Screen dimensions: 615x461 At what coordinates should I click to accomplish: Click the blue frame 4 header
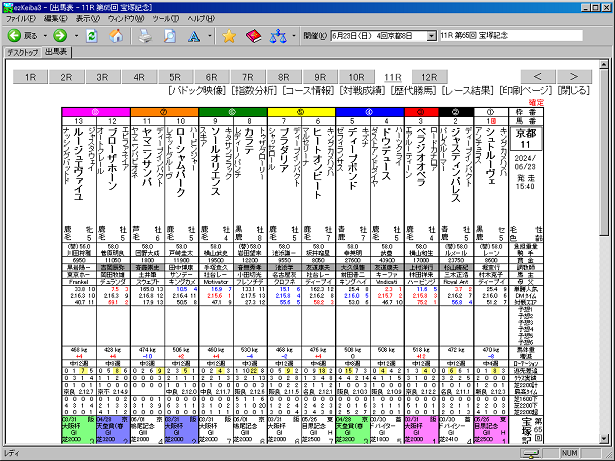tap(370, 112)
